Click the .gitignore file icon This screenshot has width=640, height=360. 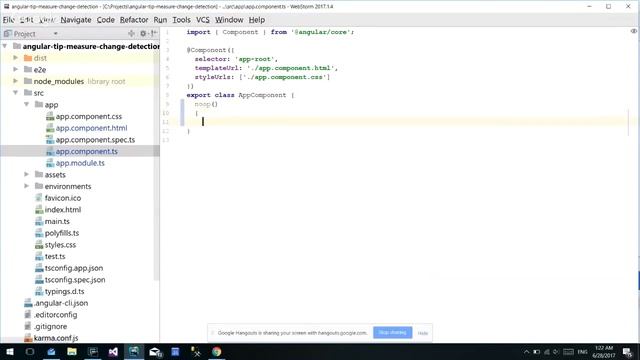[28, 326]
